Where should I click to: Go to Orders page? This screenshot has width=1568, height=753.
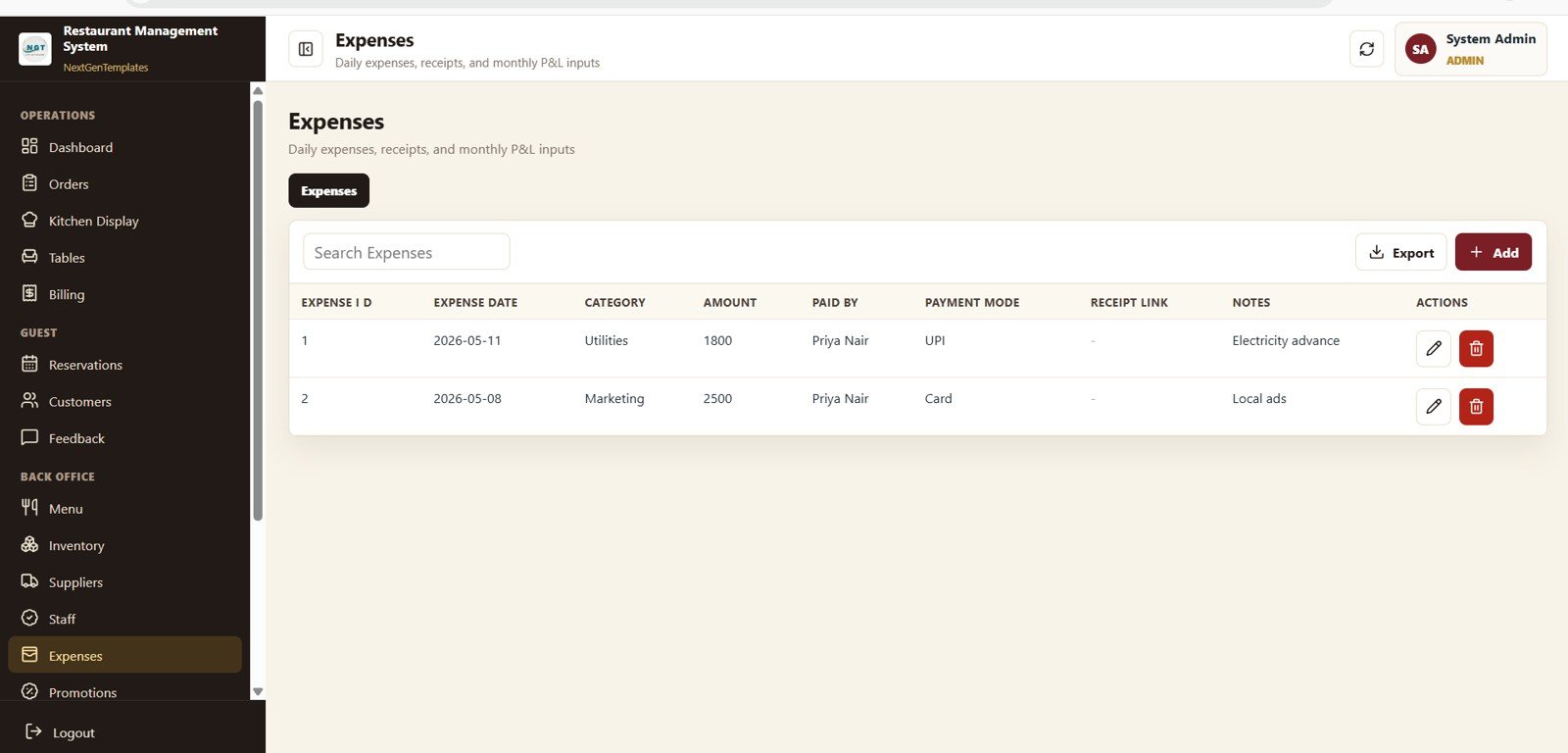coord(125,183)
